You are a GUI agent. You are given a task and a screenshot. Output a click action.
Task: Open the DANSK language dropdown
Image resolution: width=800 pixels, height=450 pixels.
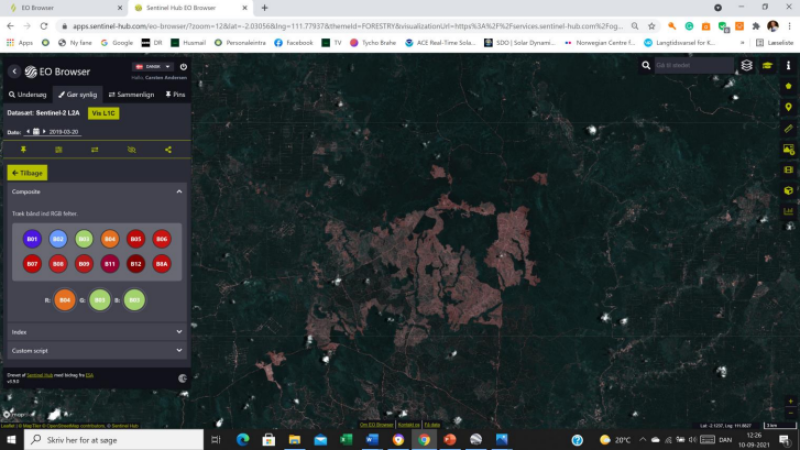coord(153,67)
